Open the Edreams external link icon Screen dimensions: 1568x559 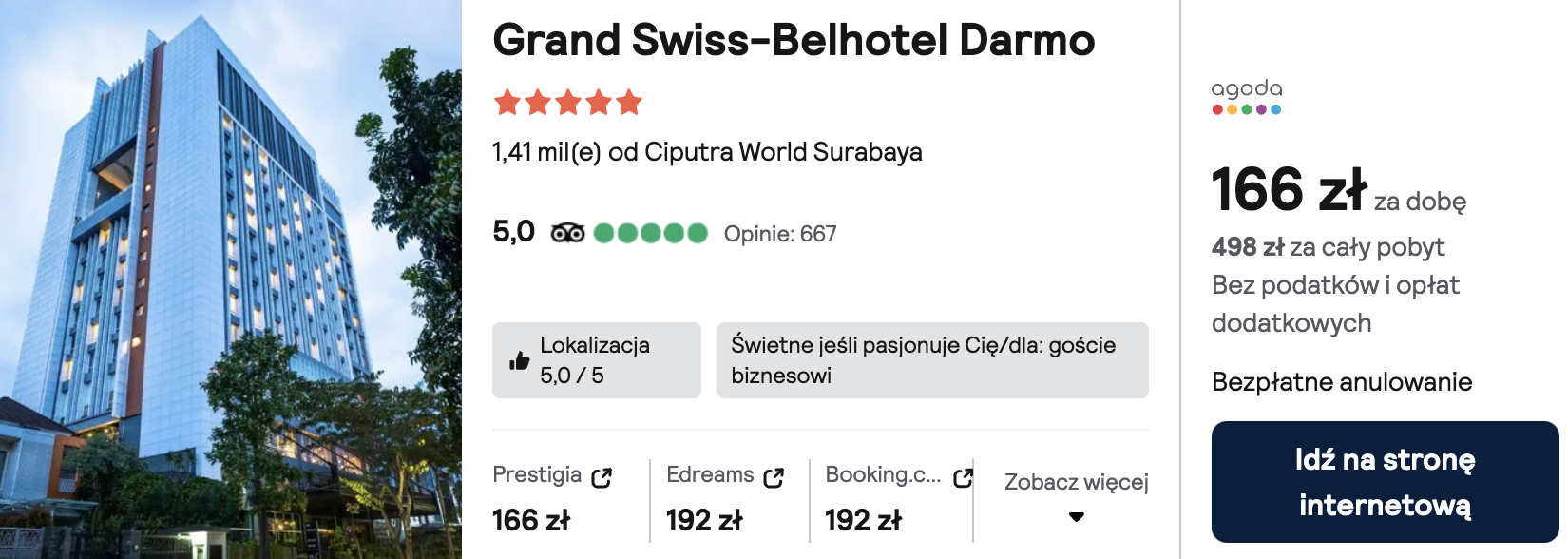coord(774,477)
